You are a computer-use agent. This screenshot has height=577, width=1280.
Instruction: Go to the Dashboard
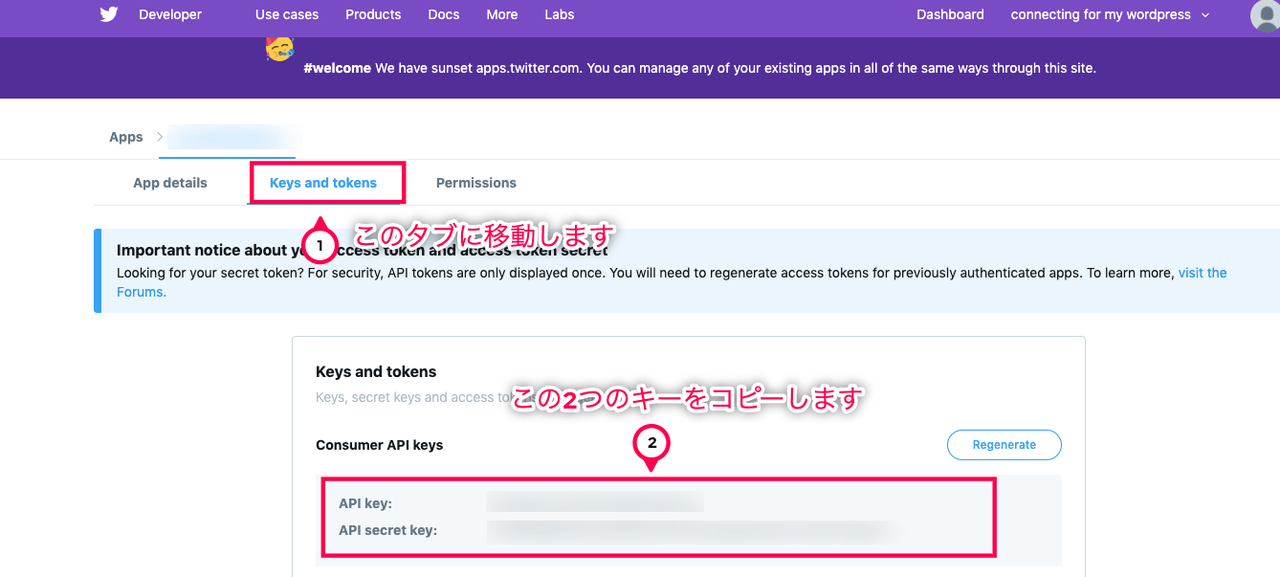pyautogui.click(x=950, y=14)
